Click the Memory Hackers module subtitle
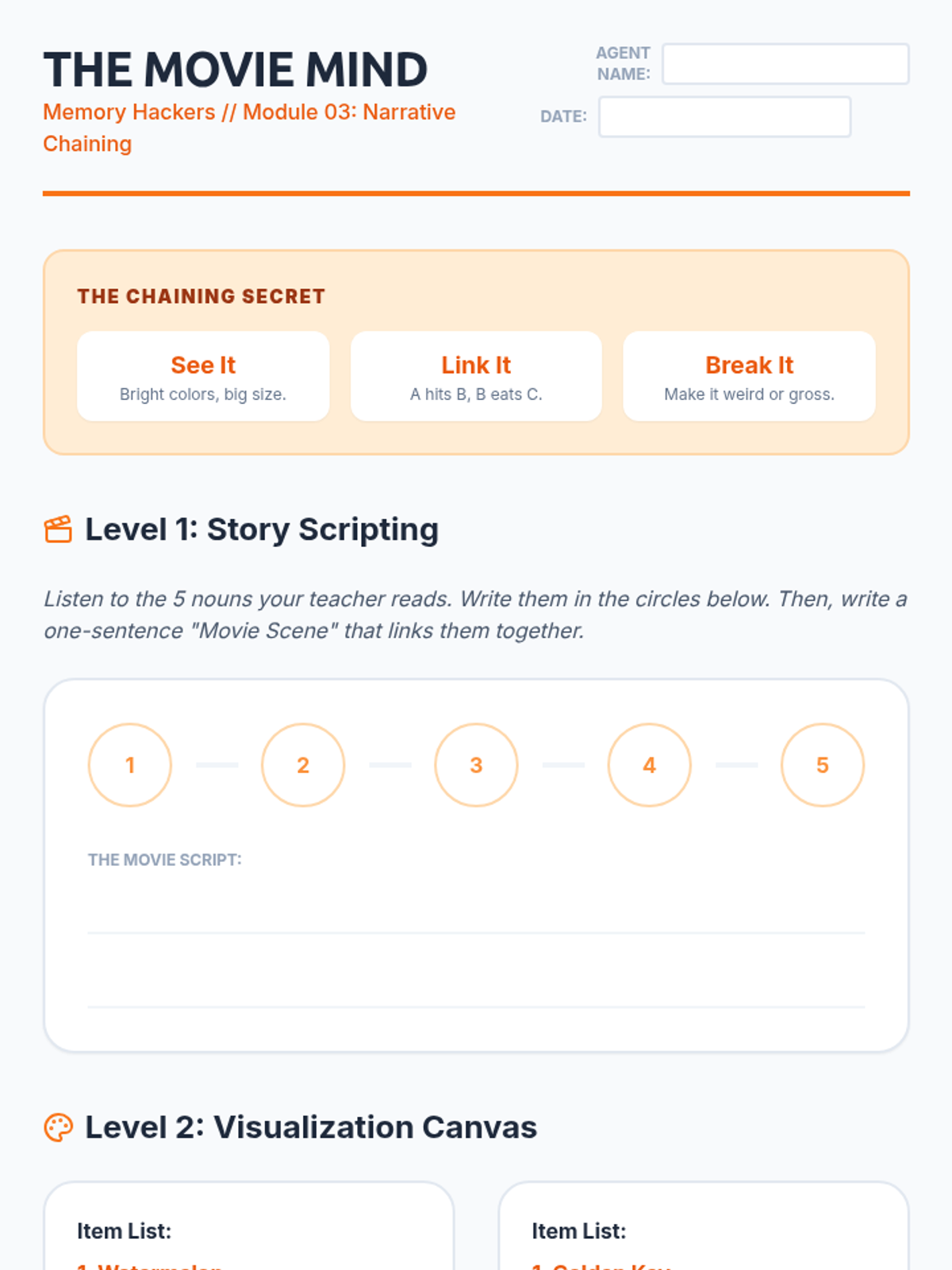The width and height of the screenshot is (952, 1270). pyautogui.click(x=249, y=128)
